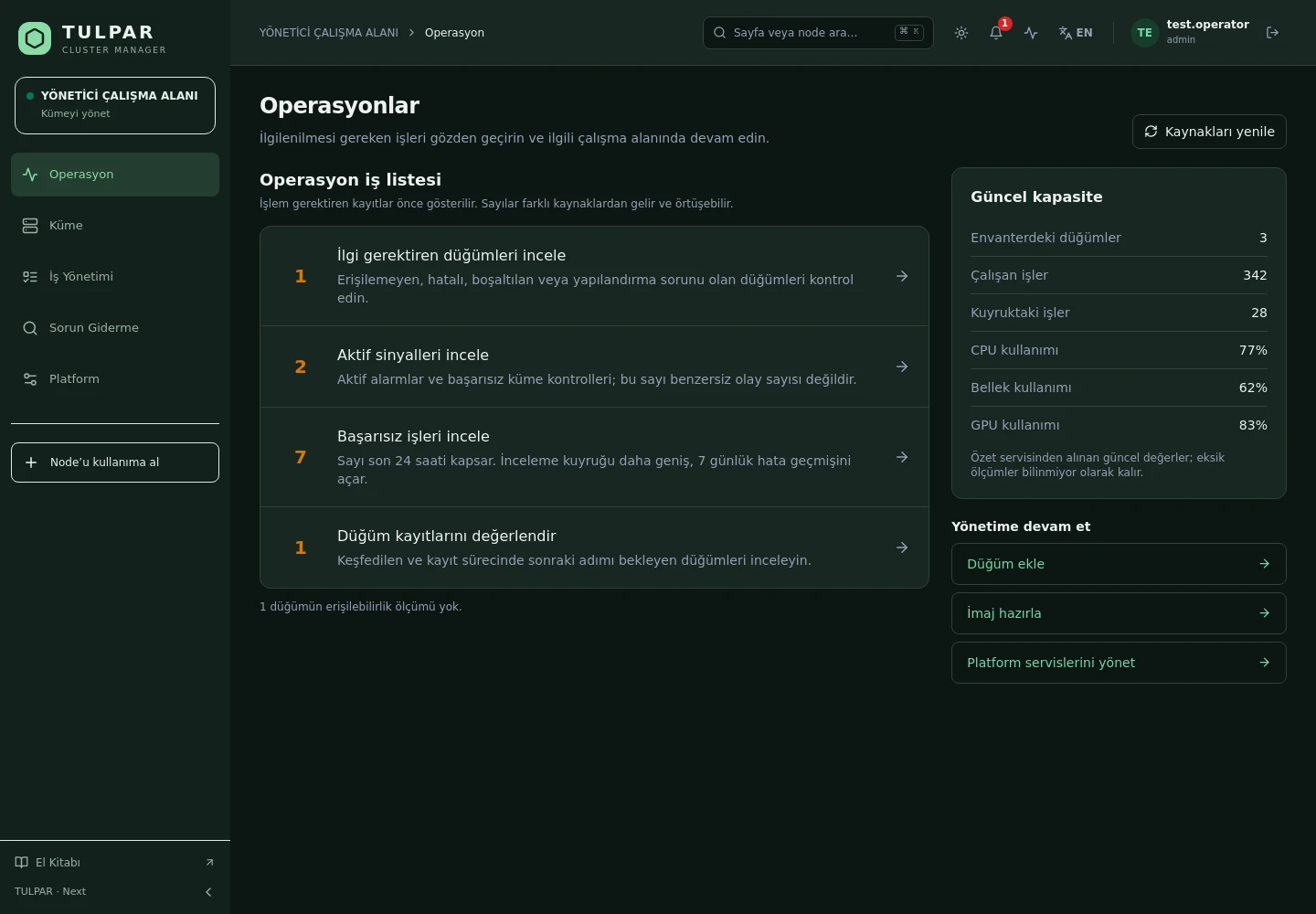This screenshot has width=1316, height=914.
Task: Toggle the light/dark theme sun icon
Action: point(961,33)
